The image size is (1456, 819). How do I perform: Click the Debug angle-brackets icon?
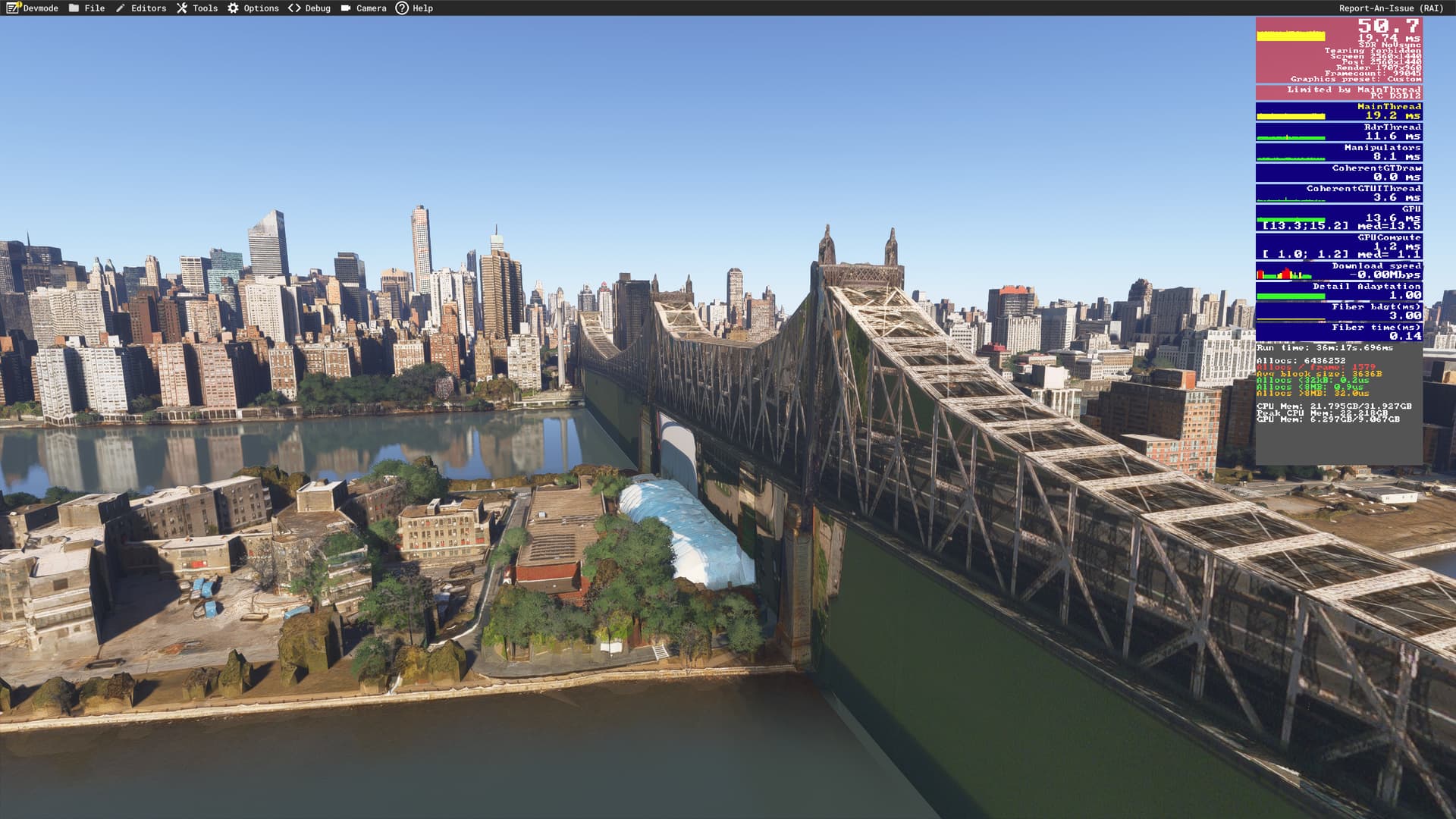tap(294, 8)
